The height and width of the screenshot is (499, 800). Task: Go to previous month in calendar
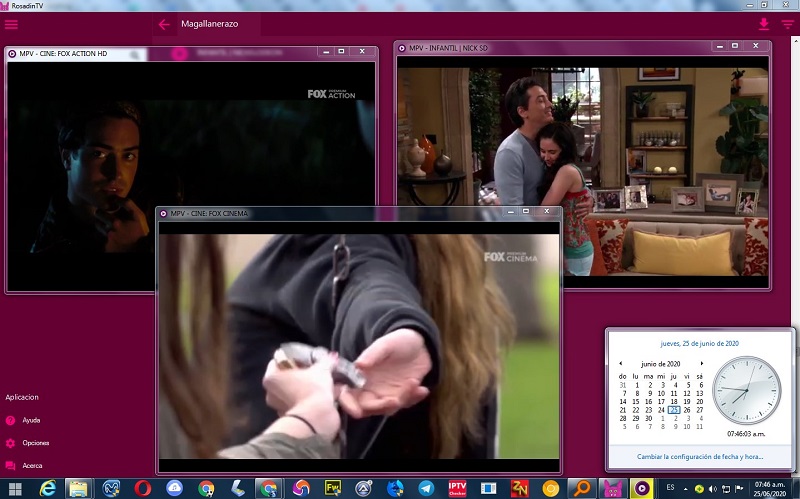coord(620,364)
